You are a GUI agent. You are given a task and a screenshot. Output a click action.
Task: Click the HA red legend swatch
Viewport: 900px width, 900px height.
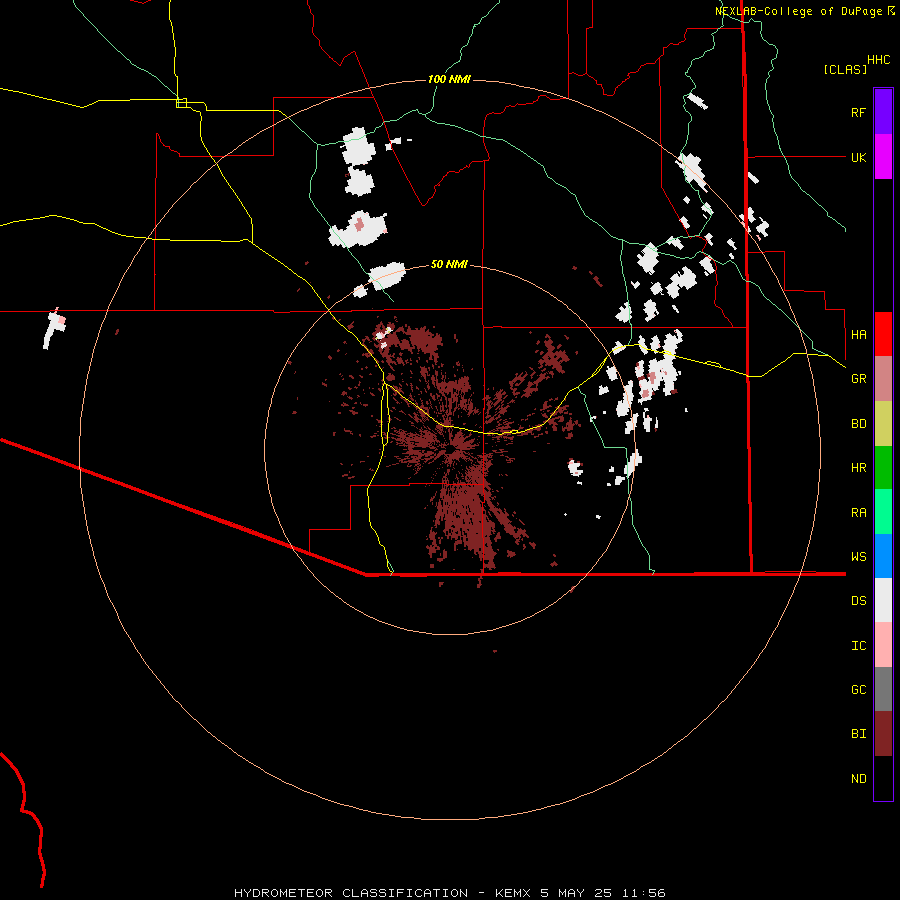(x=883, y=334)
